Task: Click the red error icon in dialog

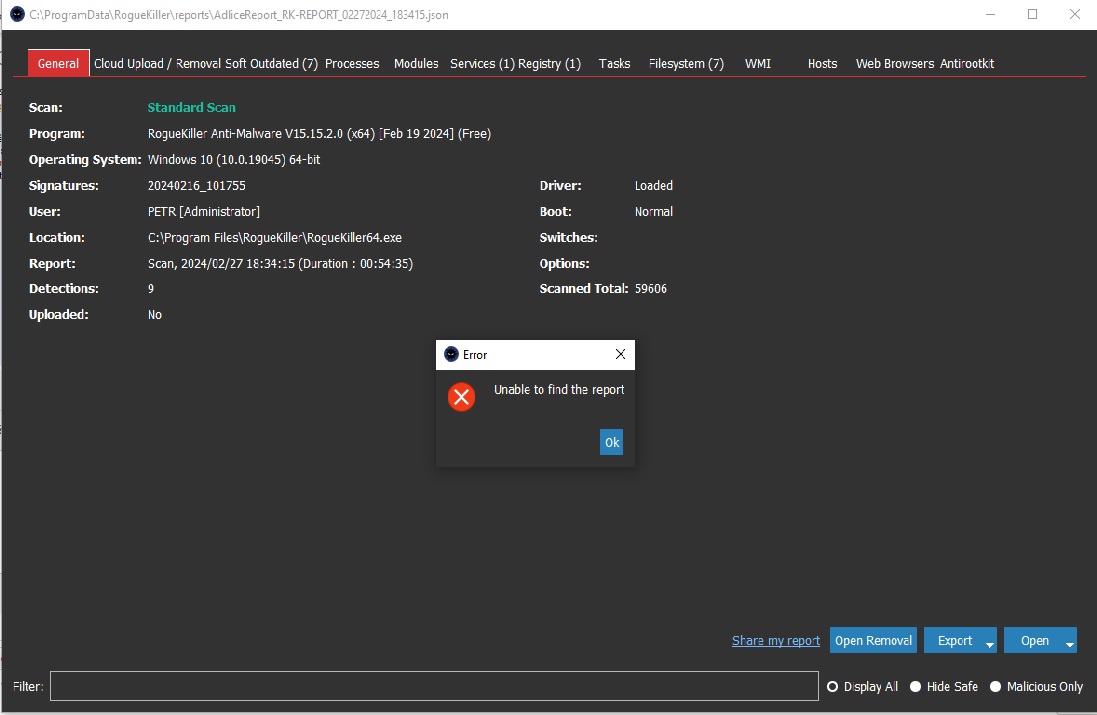Action: click(x=461, y=397)
